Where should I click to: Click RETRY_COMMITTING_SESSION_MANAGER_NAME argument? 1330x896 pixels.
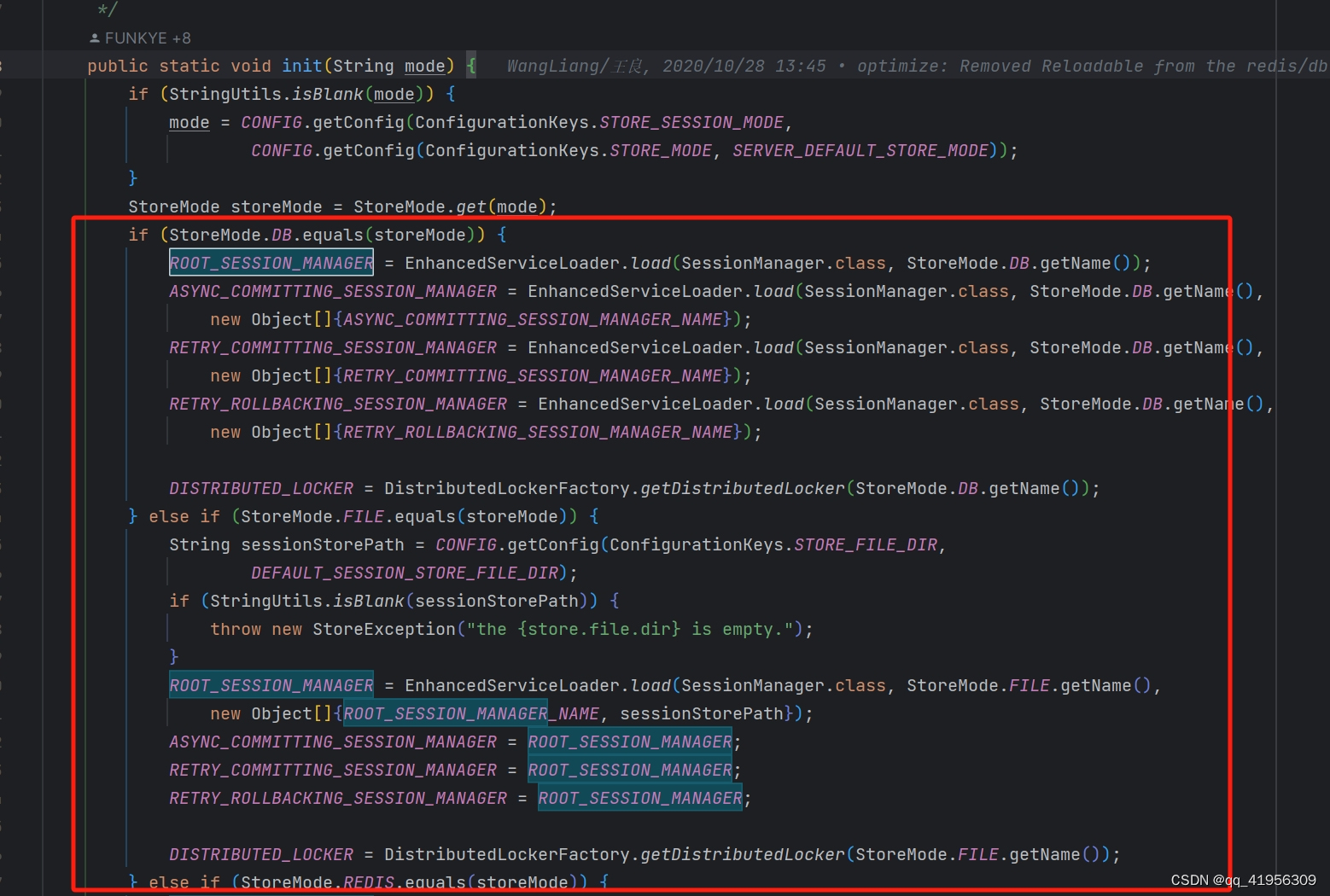[533, 375]
